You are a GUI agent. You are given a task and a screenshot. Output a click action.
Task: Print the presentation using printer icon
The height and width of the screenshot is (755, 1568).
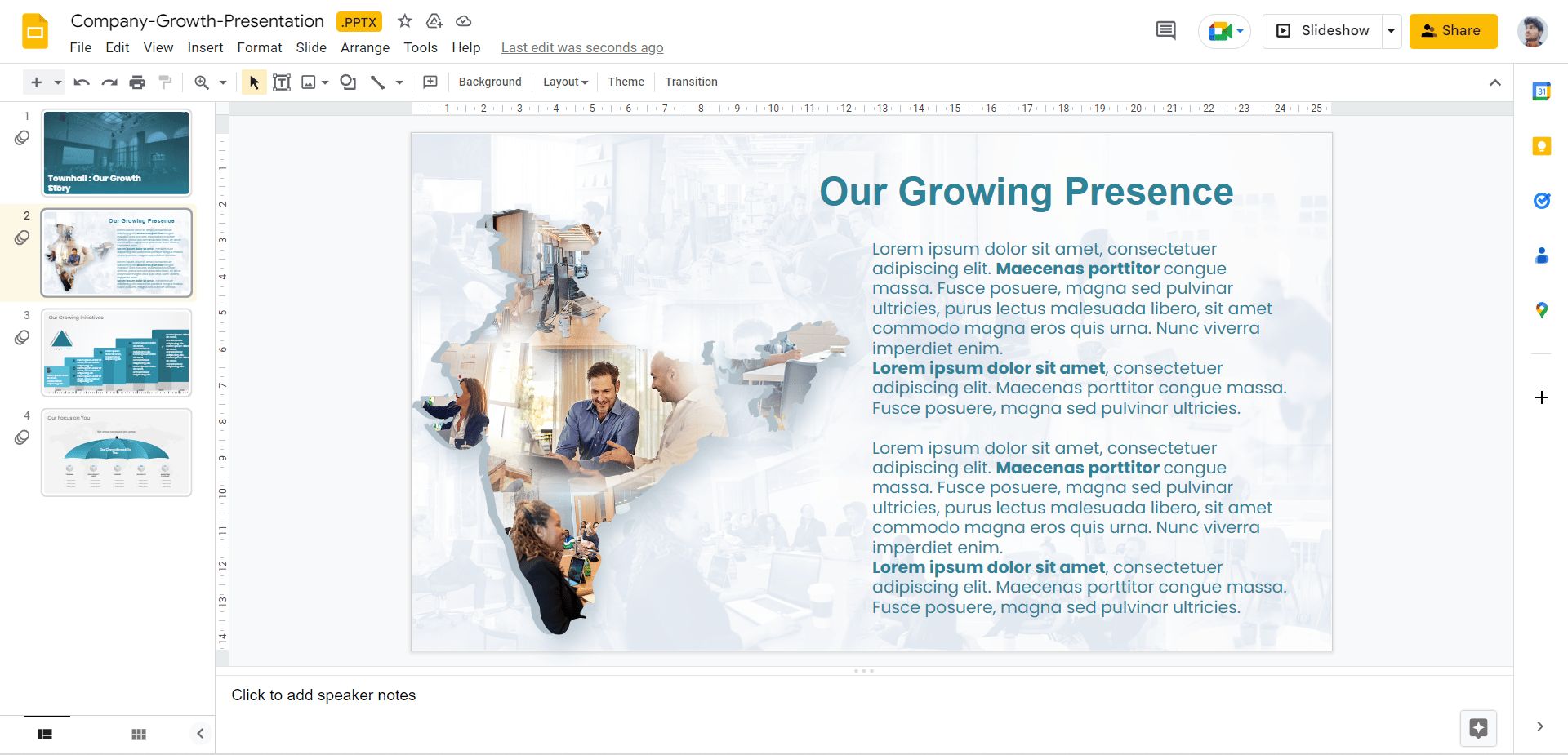point(137,82)
